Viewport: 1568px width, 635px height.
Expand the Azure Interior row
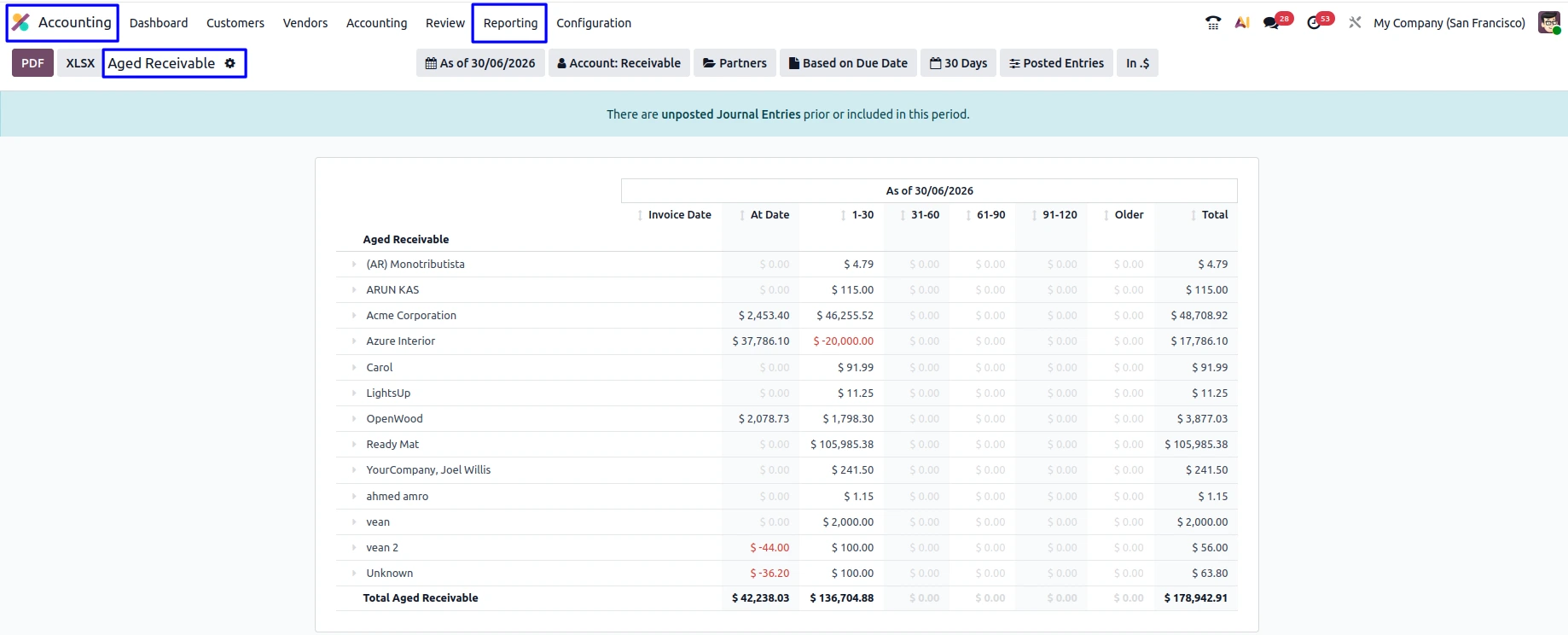(x=354, y=341)
